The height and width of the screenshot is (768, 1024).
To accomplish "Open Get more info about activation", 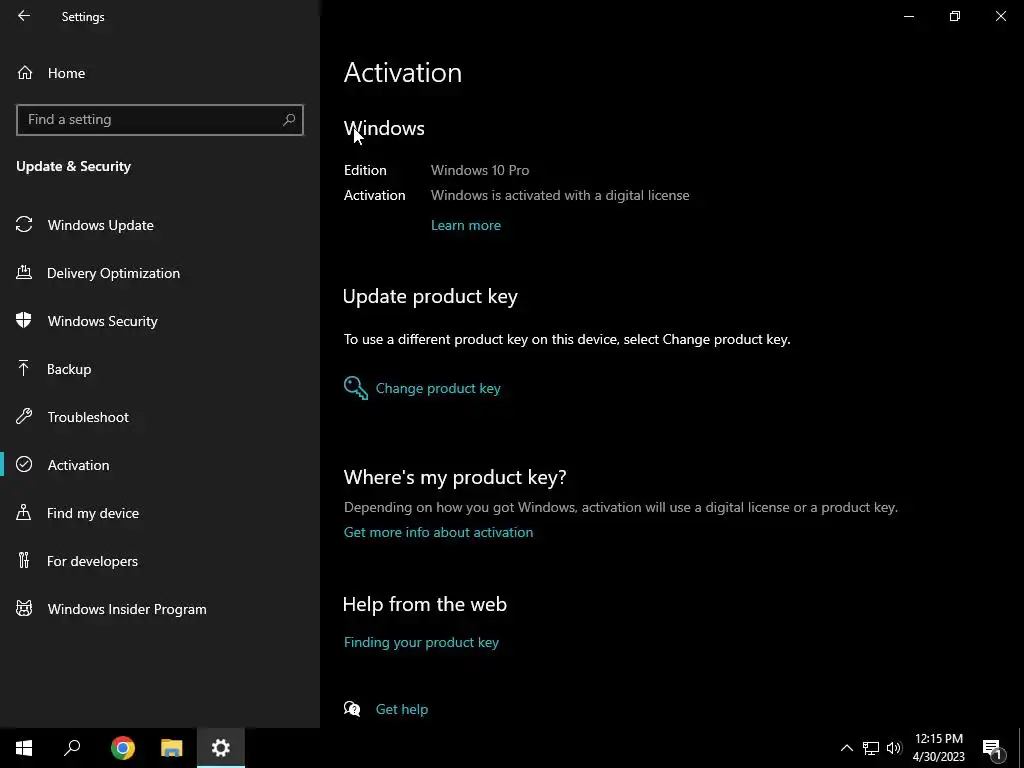I will point(438,532).
